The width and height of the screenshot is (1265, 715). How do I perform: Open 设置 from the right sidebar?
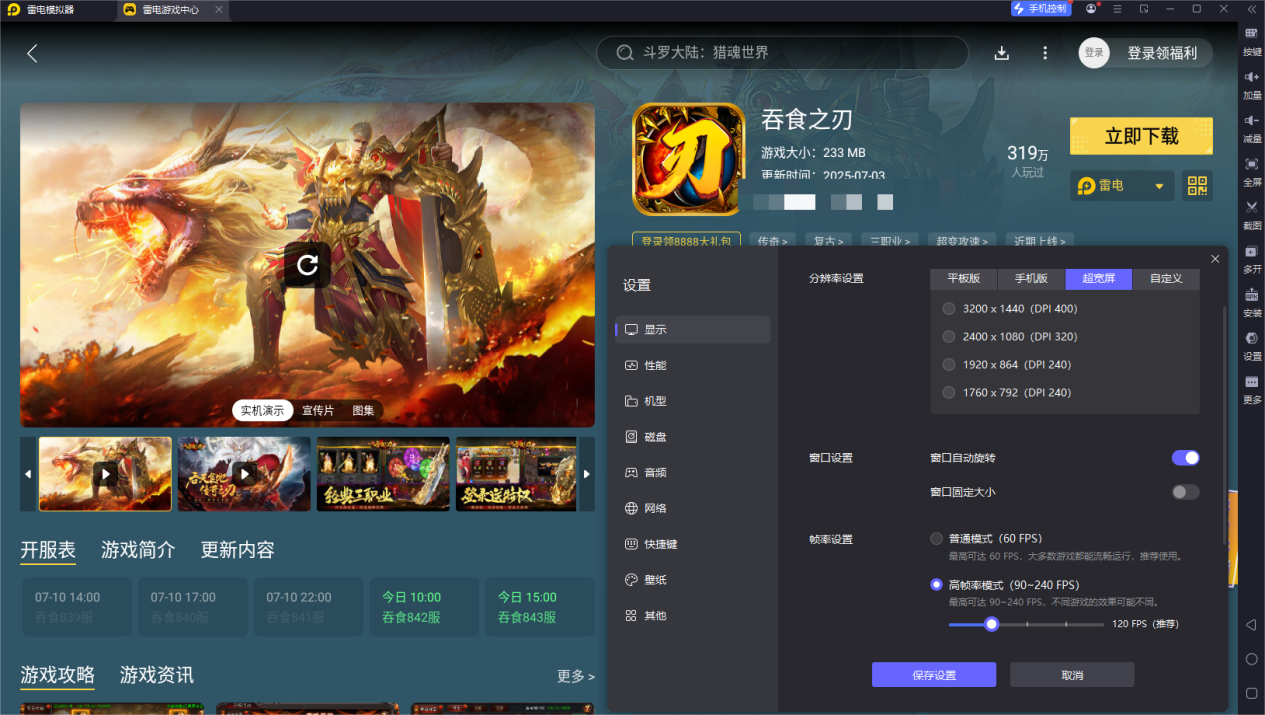1252,345
